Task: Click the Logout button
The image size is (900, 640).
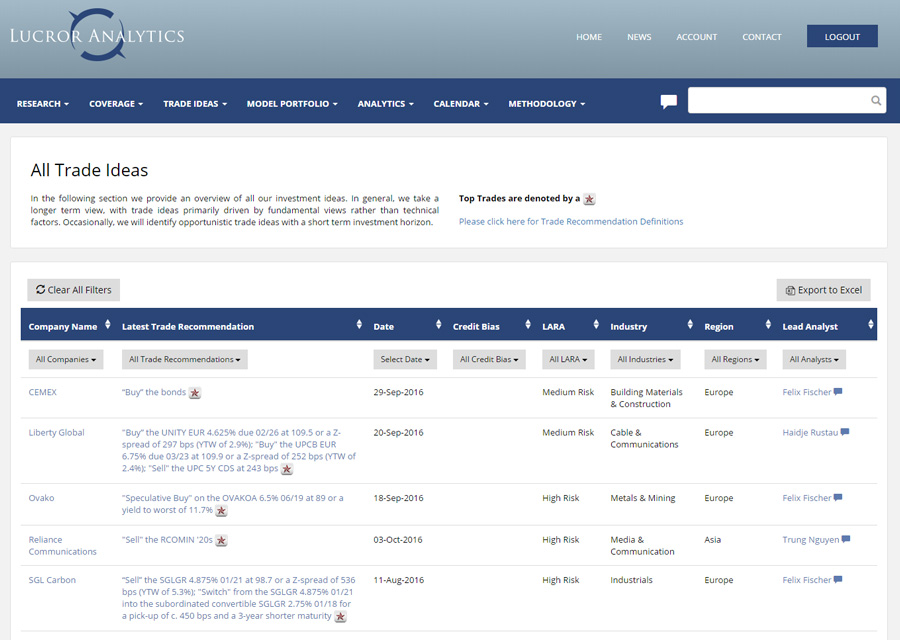Action: coord(842,36)
